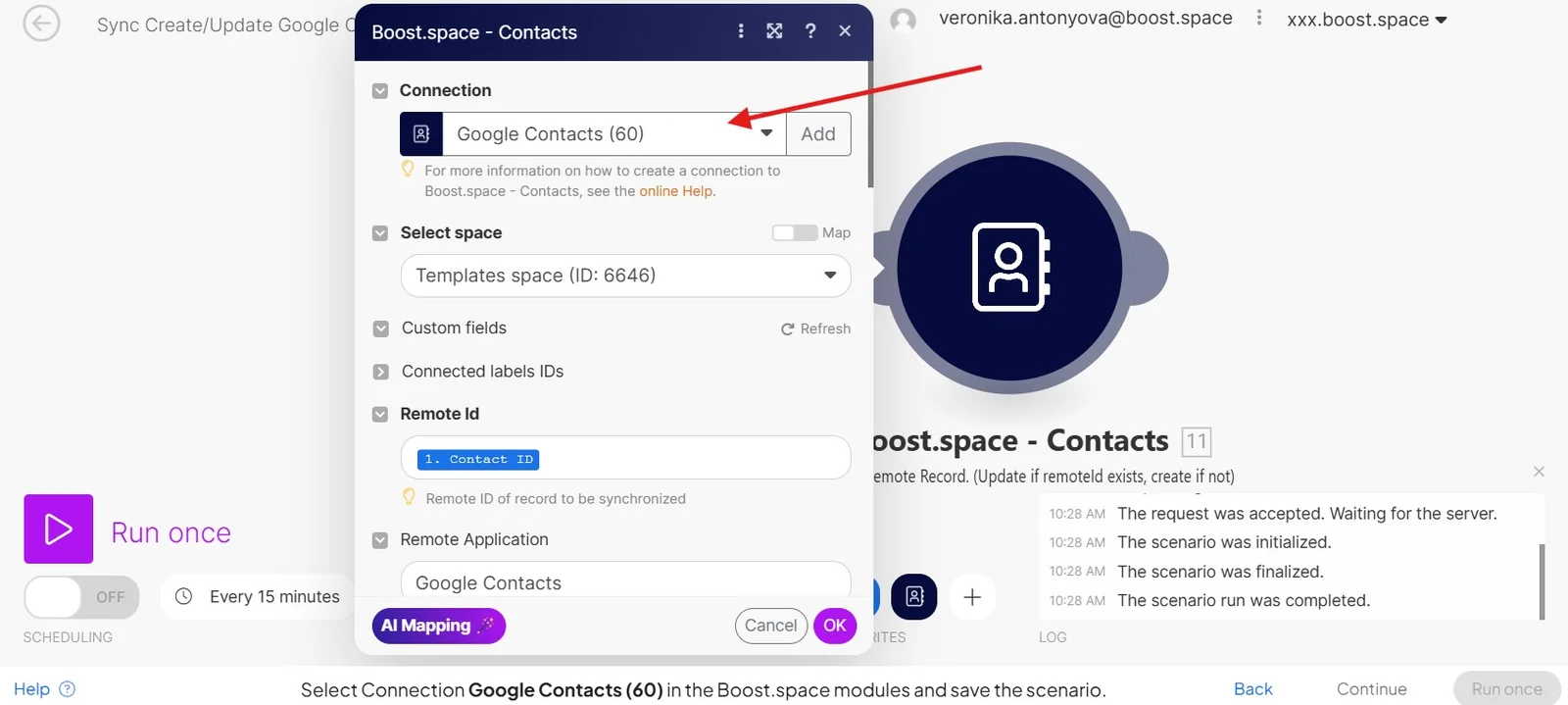Toggle scenario scheduling OFF switch
This screenshot has width=1568, height=705.
coord(81,597)
